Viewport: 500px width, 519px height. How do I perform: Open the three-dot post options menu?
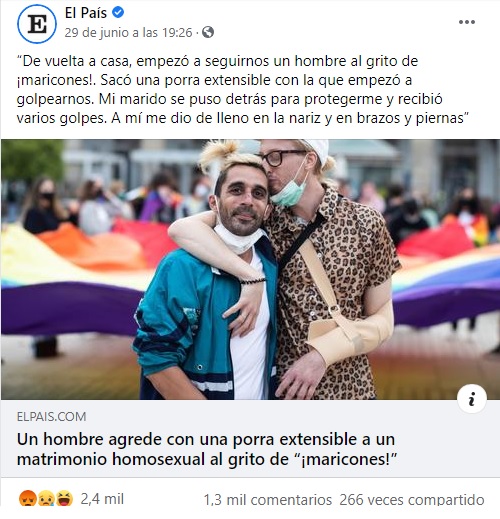(x=467, y=22)
